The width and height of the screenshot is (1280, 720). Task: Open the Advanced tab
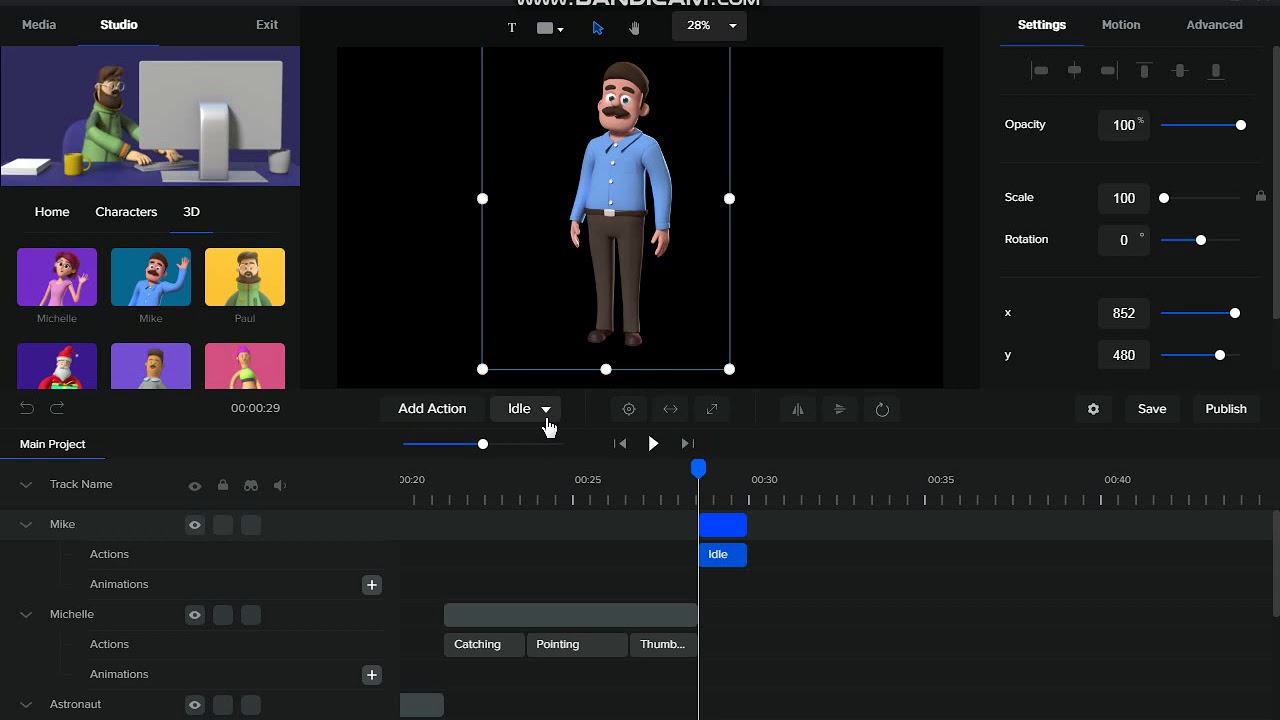tap(1214, 24)
